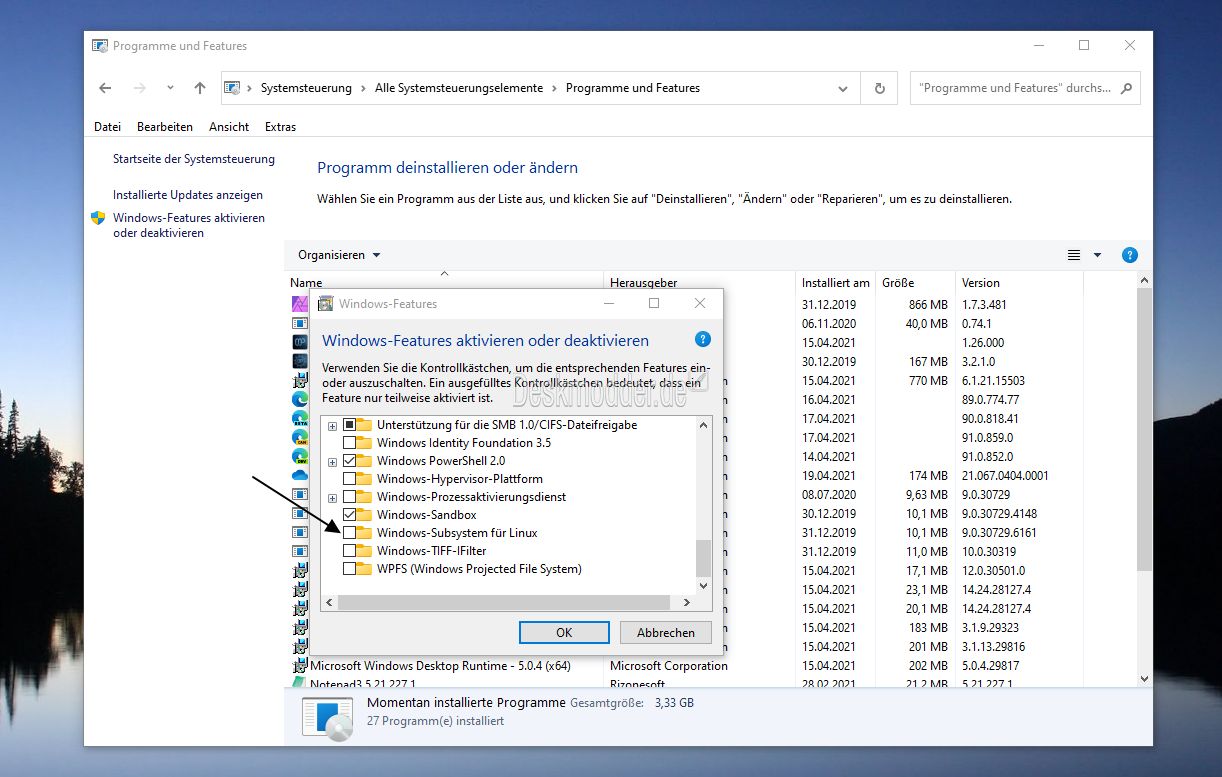Tick the WPFS (Windows Projected File System) checkbox
Image resolution: width=1222 pixels, height=777 pixels.
point(349,569)
